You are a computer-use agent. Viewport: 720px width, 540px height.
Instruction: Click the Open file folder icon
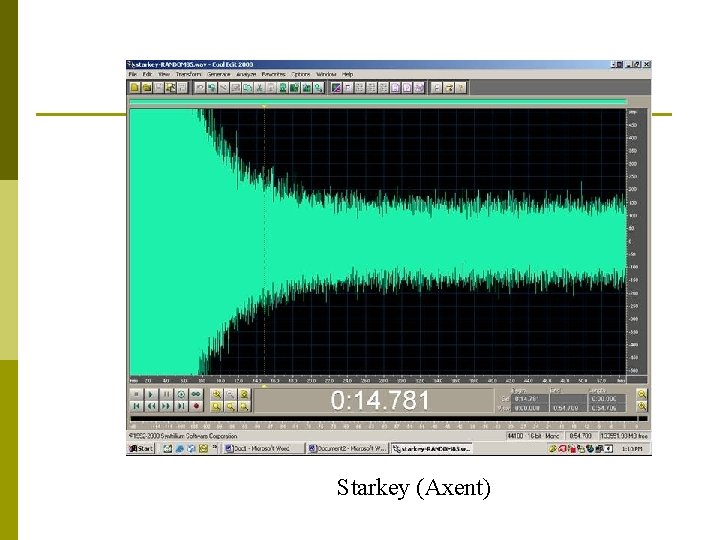(147, 87)
